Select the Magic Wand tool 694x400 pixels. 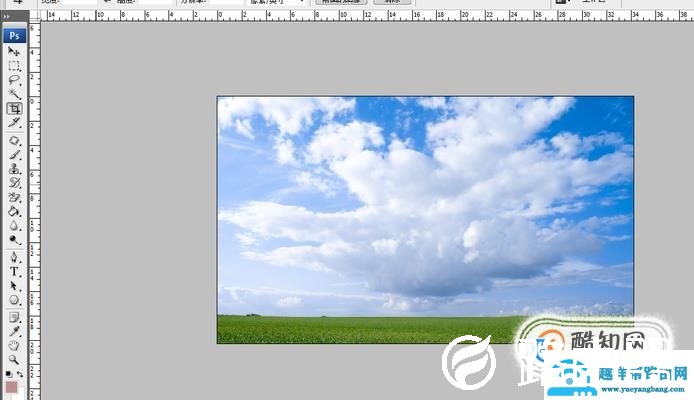click(x=14, y=94)
